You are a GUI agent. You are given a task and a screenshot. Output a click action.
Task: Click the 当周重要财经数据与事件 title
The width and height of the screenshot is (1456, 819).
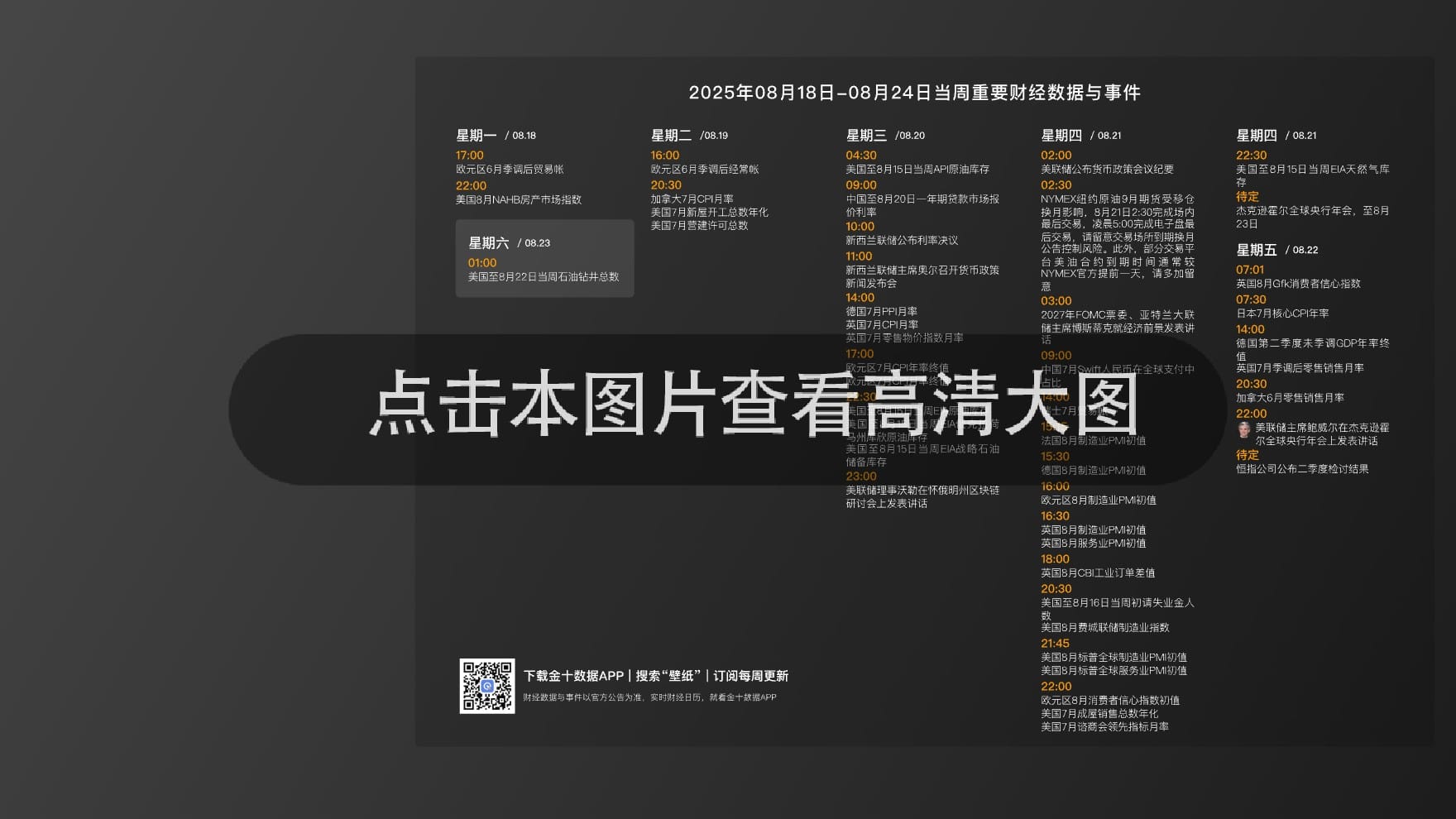pos(914,93)
